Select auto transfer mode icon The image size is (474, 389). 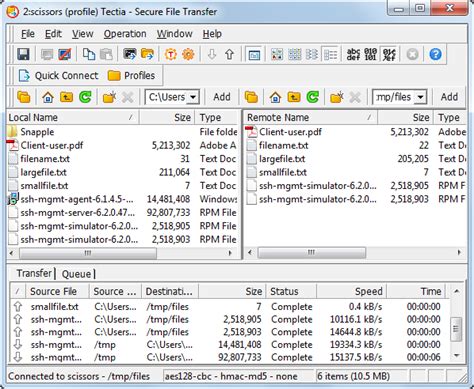coord(389,54)
